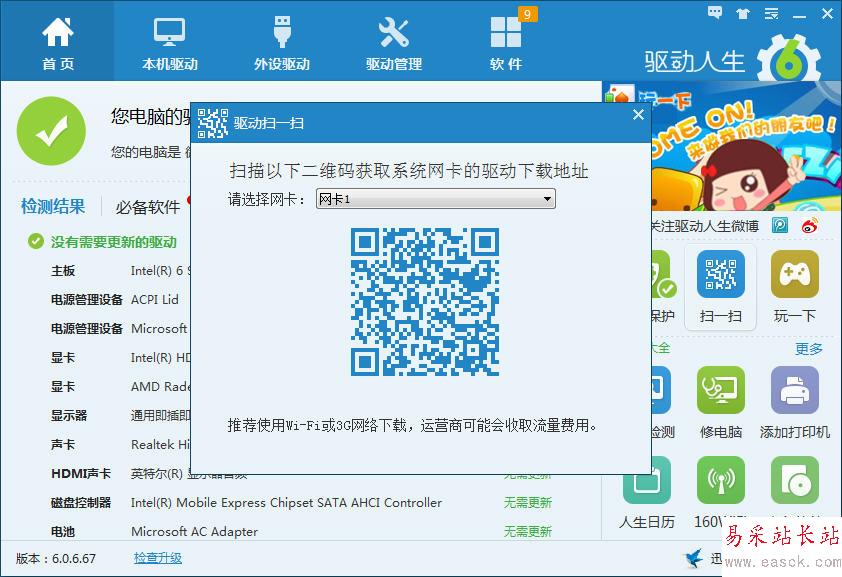Screen dimensions: 842x577
Task: Select the 磁盘控制器 driver row
Action: [301, 503]
